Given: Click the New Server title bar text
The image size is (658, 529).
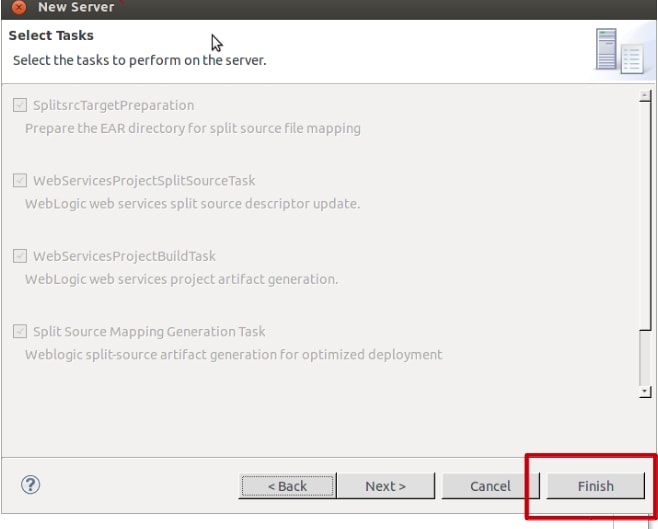Looking at the screenshot, I should (75, 8).
